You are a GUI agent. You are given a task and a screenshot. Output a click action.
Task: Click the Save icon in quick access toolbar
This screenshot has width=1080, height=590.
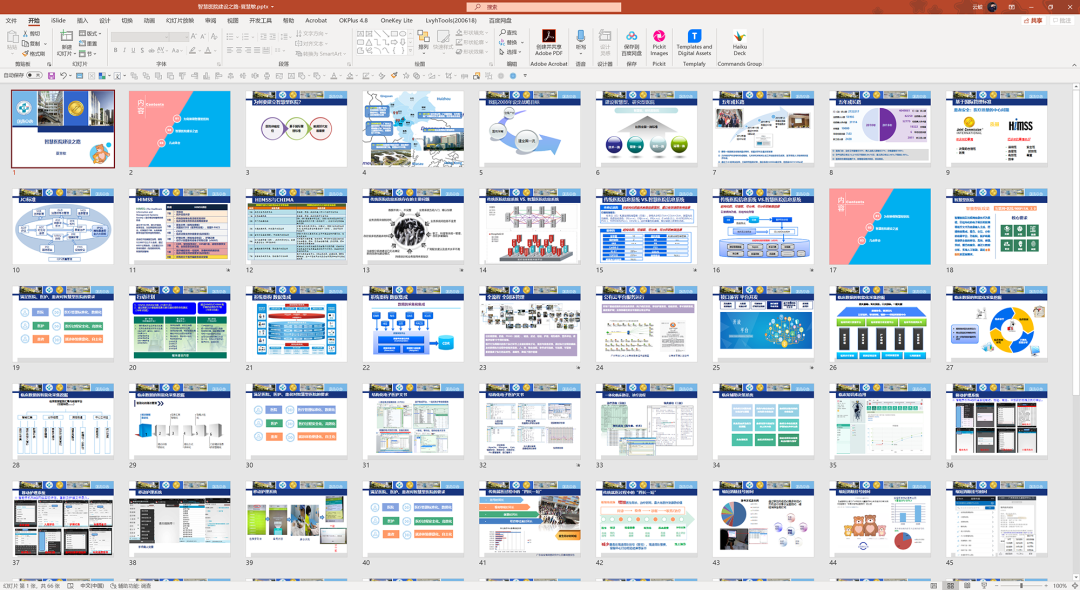coord(51,76)
